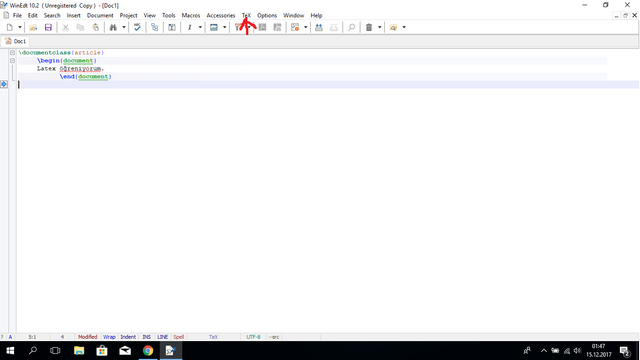
Task: Click the blue toolbar icon left of the grayed-out one
Action: 319,27
